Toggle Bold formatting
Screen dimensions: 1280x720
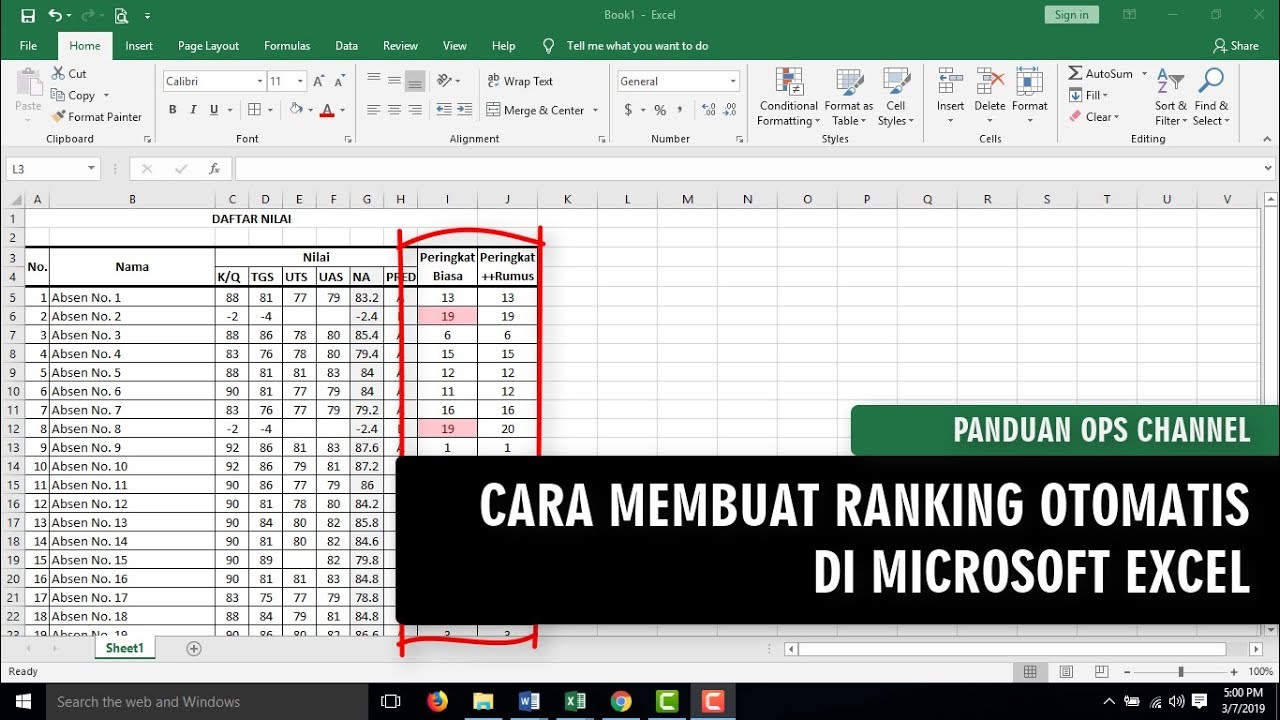point(173,110)
